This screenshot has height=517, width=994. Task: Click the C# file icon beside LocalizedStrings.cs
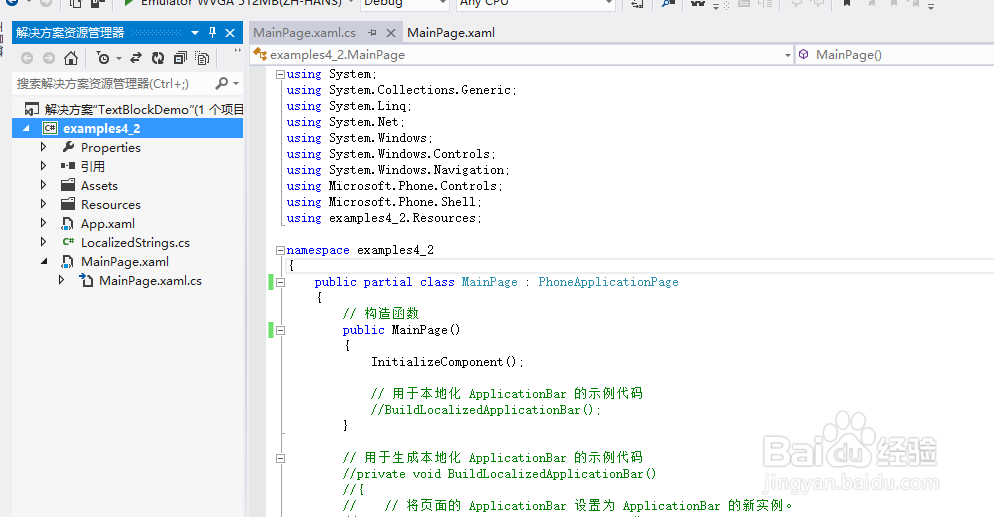point(68,242)
